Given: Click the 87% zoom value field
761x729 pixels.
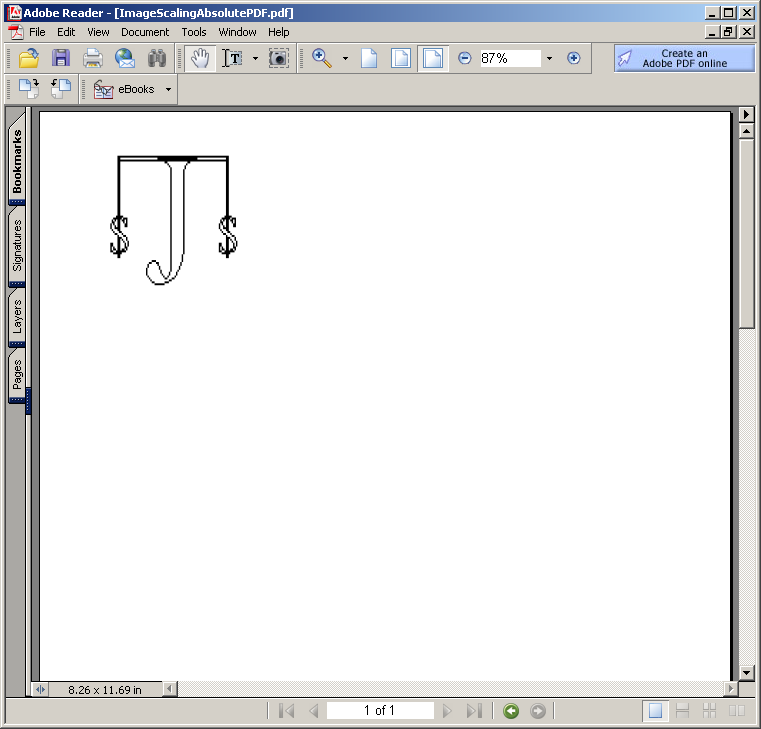Looking at the screenshot, I should click(x=510, y=58).
